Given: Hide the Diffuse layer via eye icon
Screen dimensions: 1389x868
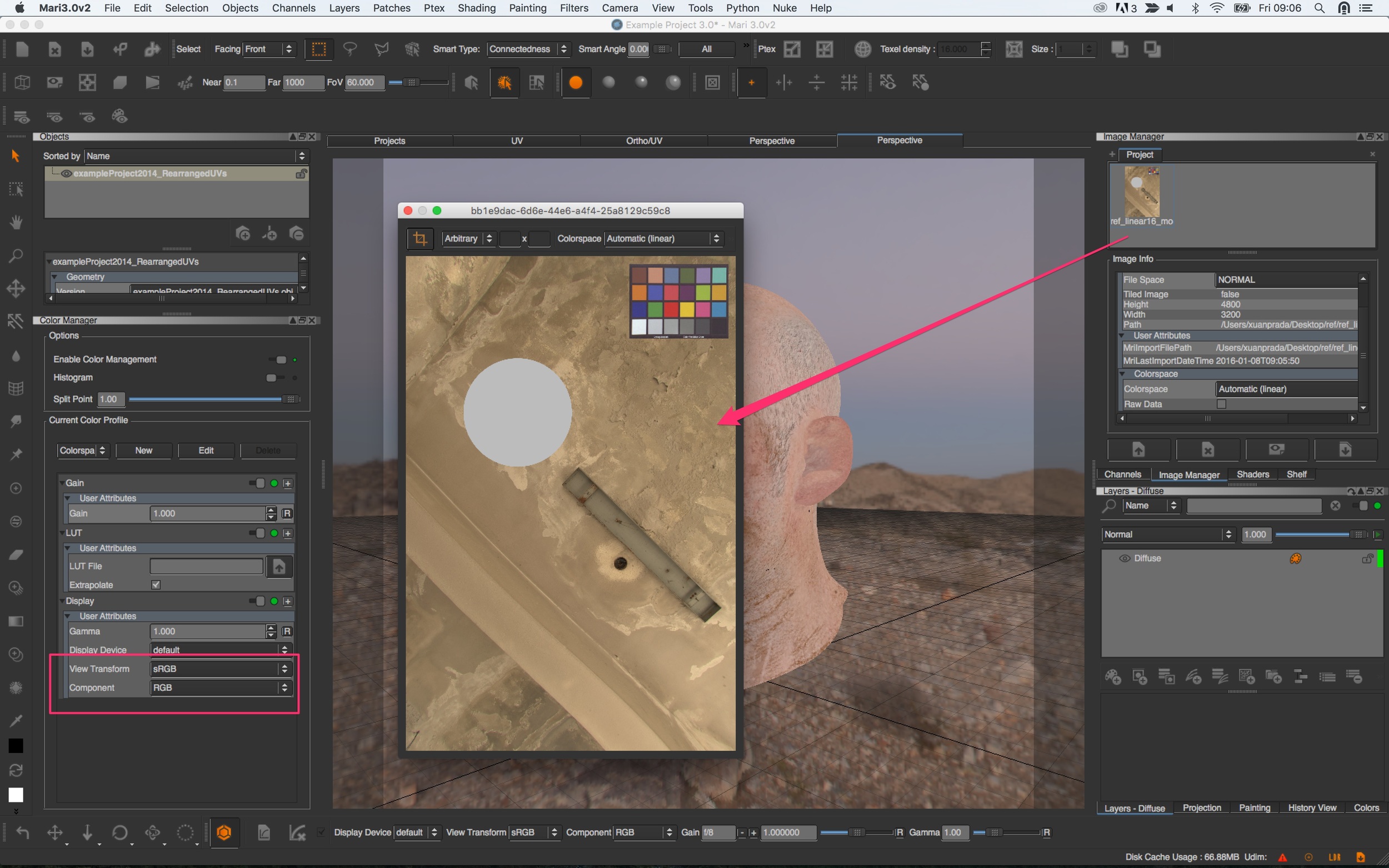Looking at the screenshot, I should (x=1125, y=559).
